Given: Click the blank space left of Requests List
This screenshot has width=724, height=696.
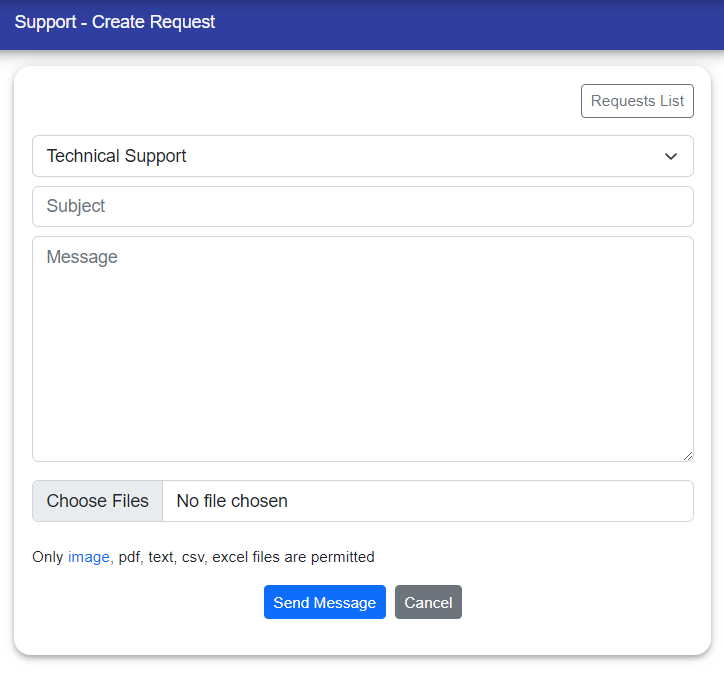Looking at the screenshot, I should click(x=300, y=101).
